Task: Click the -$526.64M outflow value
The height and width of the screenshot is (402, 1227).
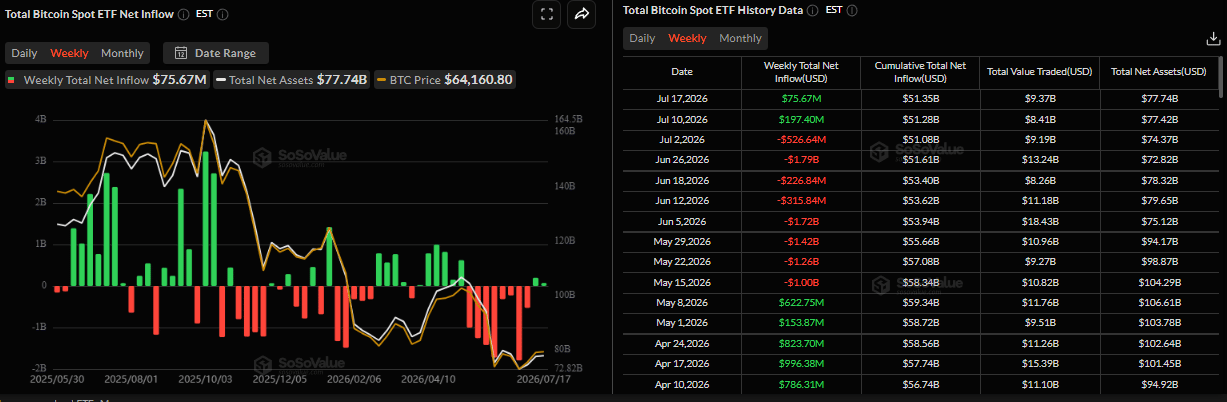Action: click(x=800, y=139)
